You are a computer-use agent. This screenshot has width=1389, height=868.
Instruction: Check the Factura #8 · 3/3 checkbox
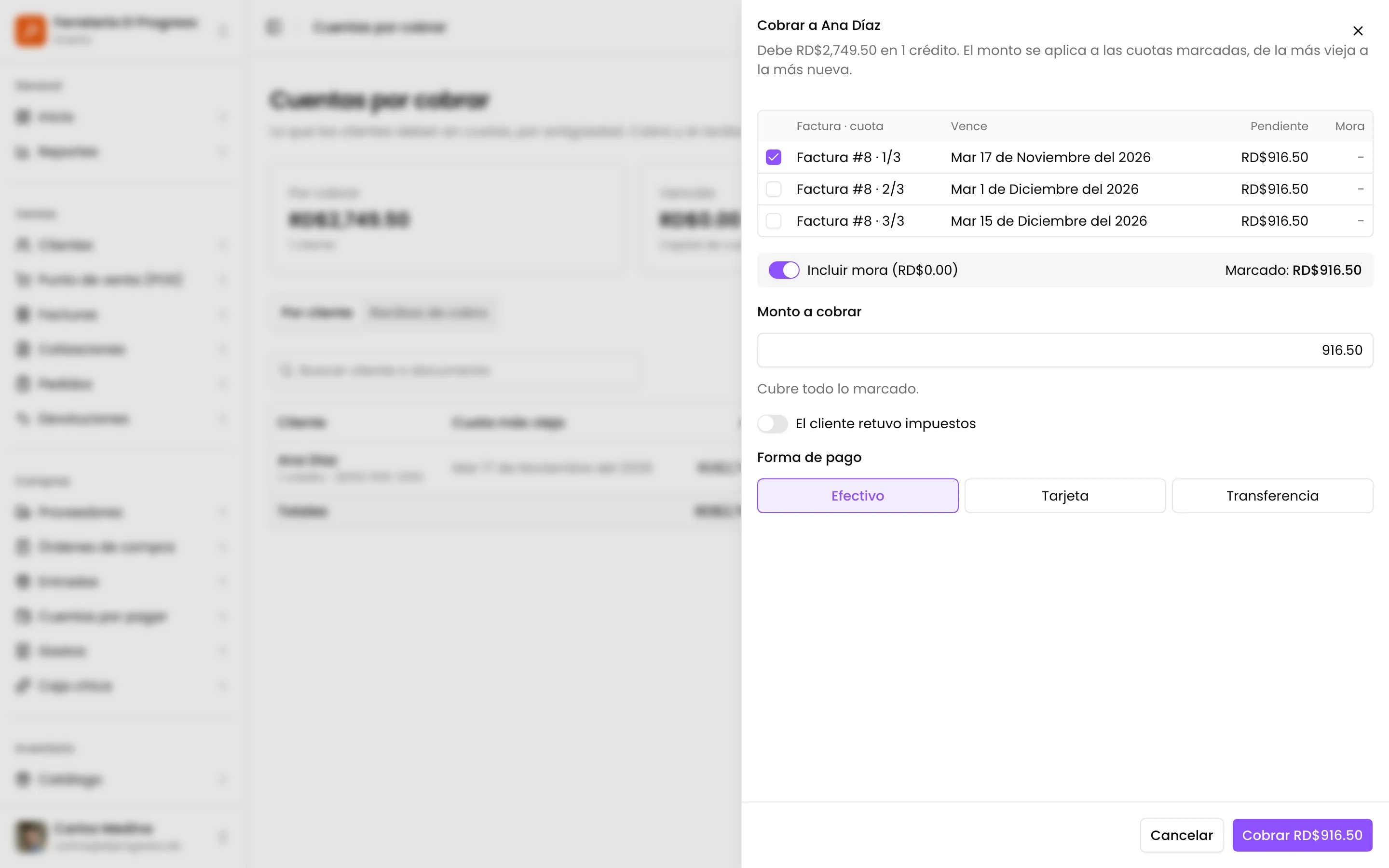tap(773, 221)
